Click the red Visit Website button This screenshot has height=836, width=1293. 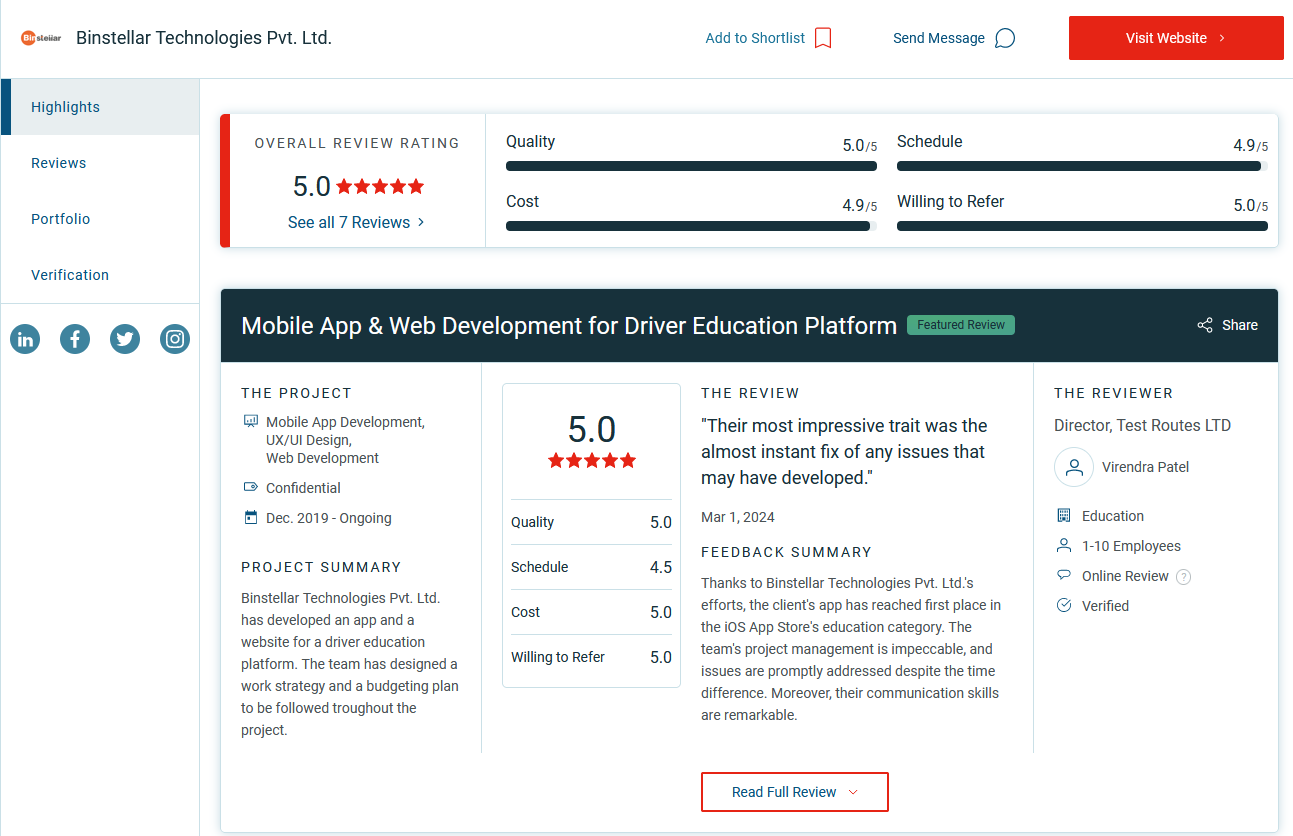(x=1175, y=38)
